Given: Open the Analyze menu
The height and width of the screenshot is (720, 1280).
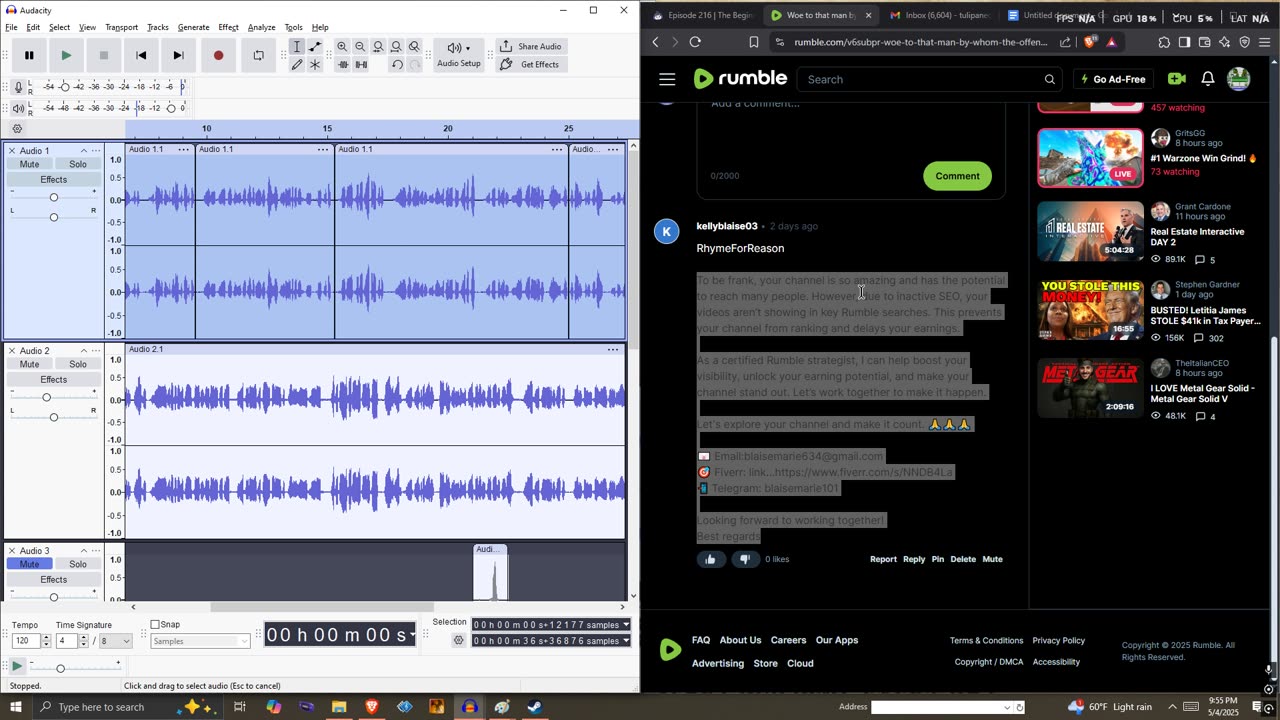Looking at the screenshot, I should click(261, 27).
